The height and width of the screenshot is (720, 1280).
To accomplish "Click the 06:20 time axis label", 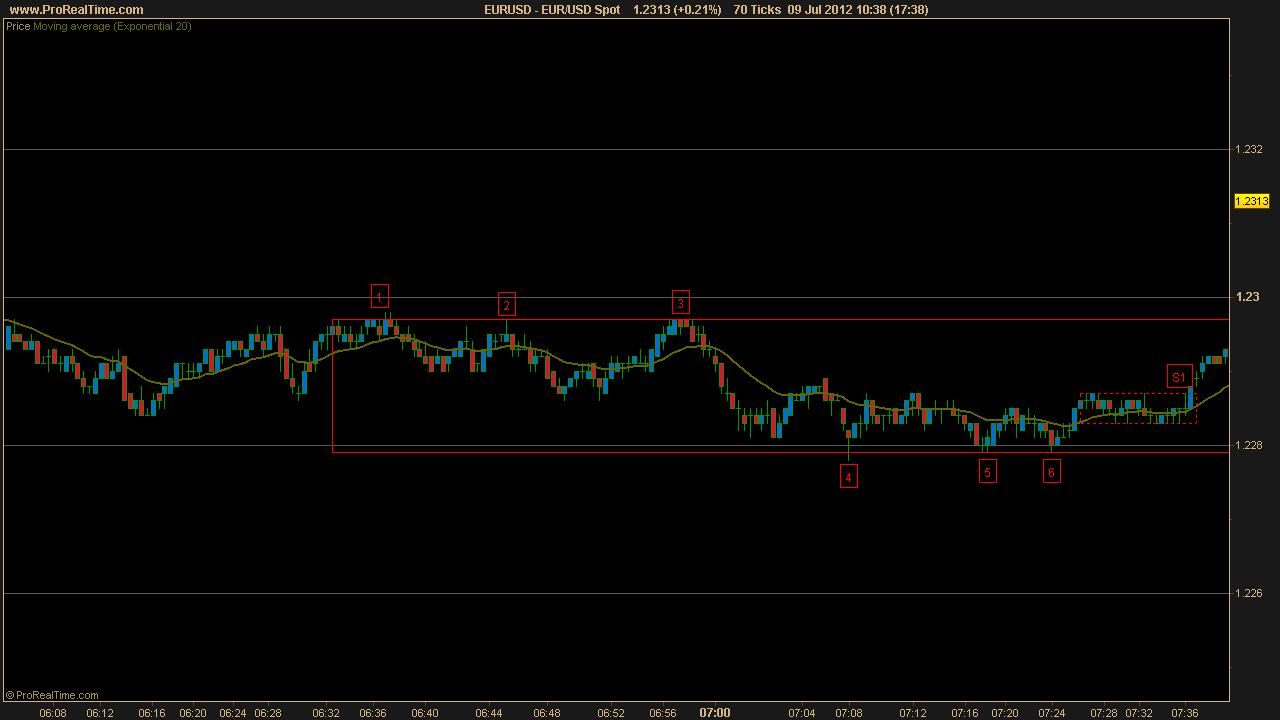I will 193,713.
